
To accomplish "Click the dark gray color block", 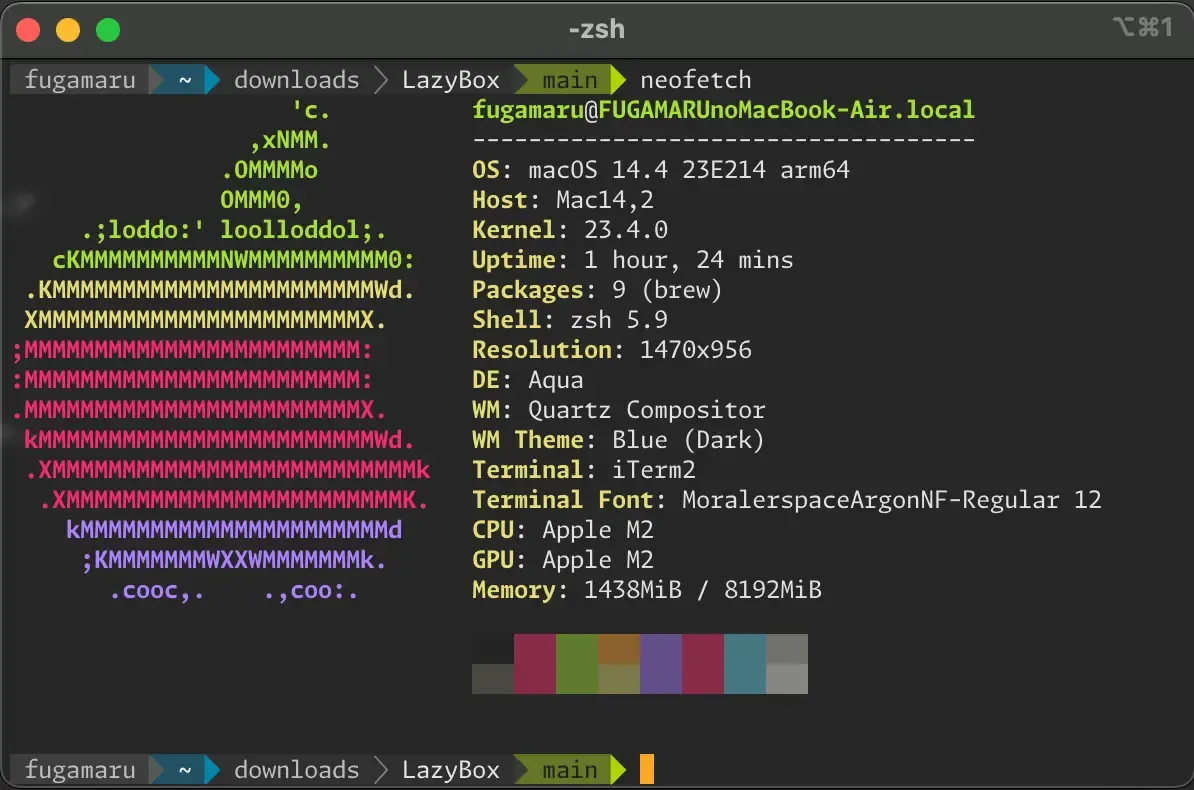I will pyautogui.click(x=493, y=679).
